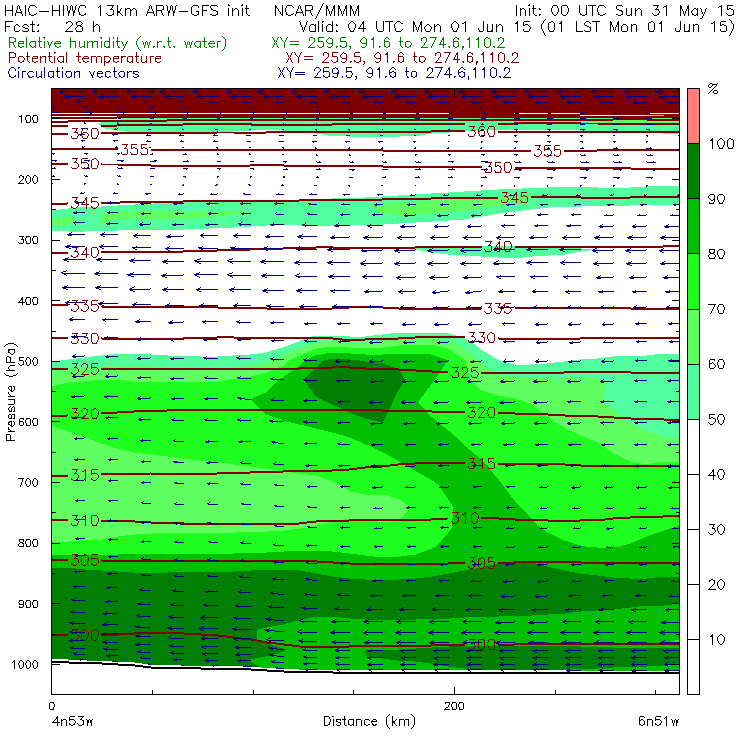The height and width of the screenshot is (740, 740).
Task: Click the right '355' contour label
Action: coord(547,151)
